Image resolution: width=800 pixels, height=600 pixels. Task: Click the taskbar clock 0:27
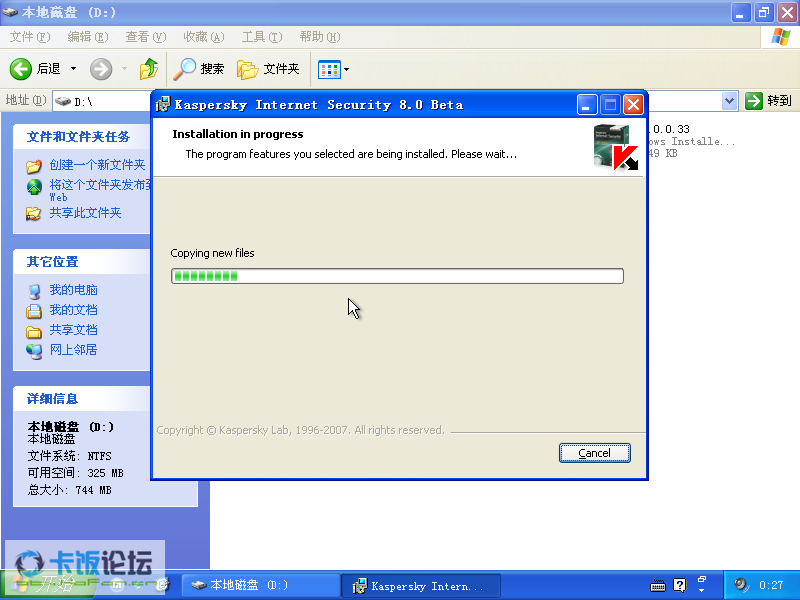pyautogui.click(x=770, y=585)
